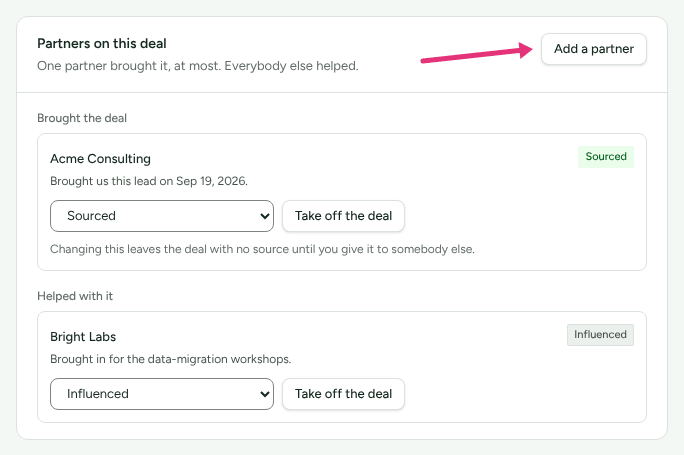Screen dimensions: 684x455
Task: Click the 'Changing this leaves the deal' note
Action: point(262,249)
